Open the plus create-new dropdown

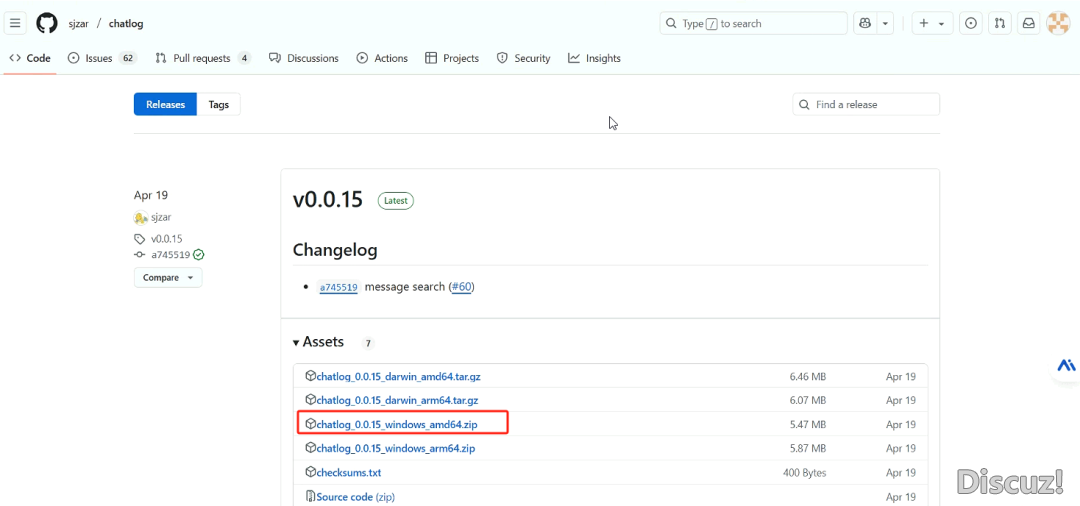tap(931, 23)
